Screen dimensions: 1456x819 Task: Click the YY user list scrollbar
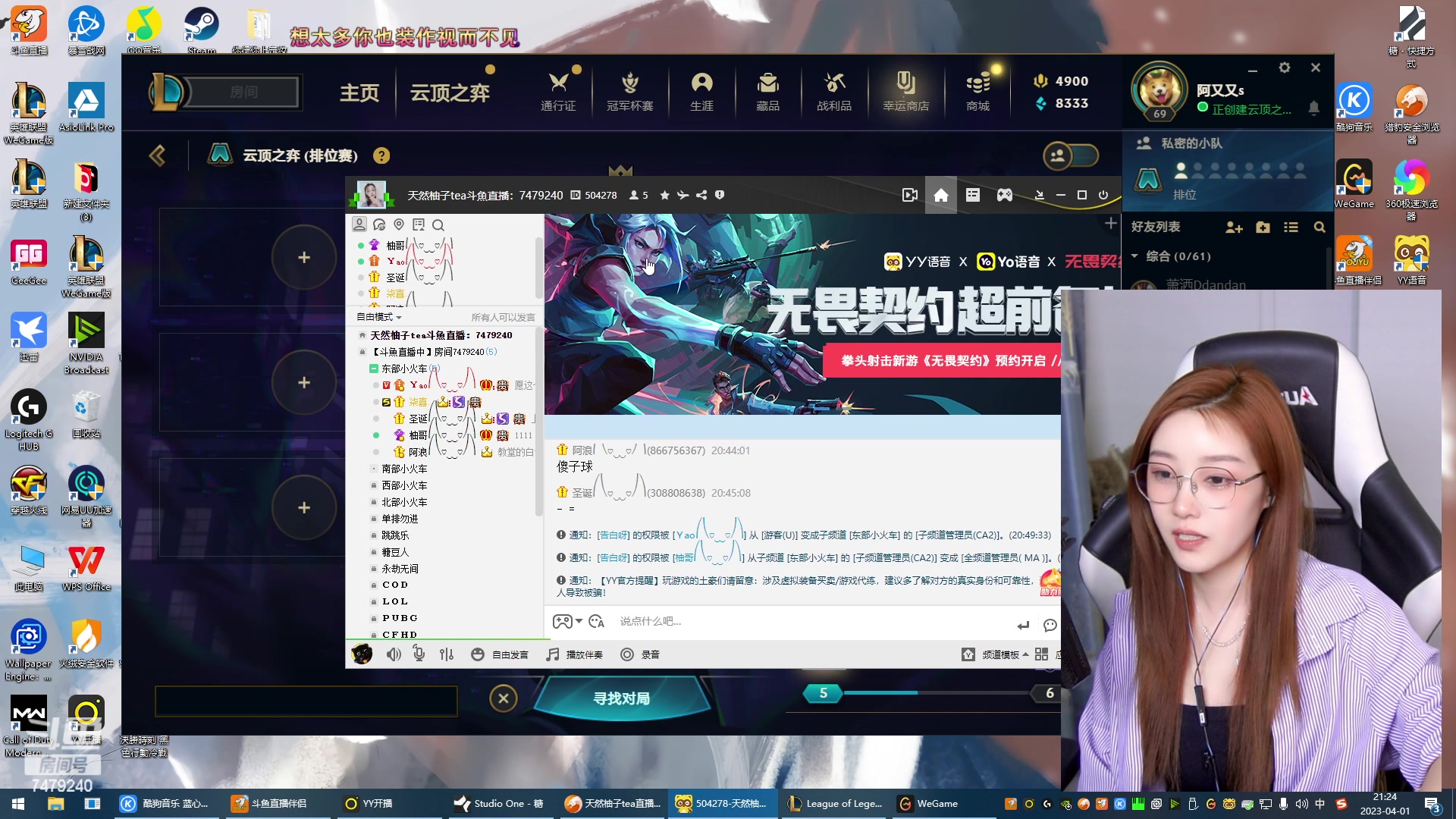point(539,267)
